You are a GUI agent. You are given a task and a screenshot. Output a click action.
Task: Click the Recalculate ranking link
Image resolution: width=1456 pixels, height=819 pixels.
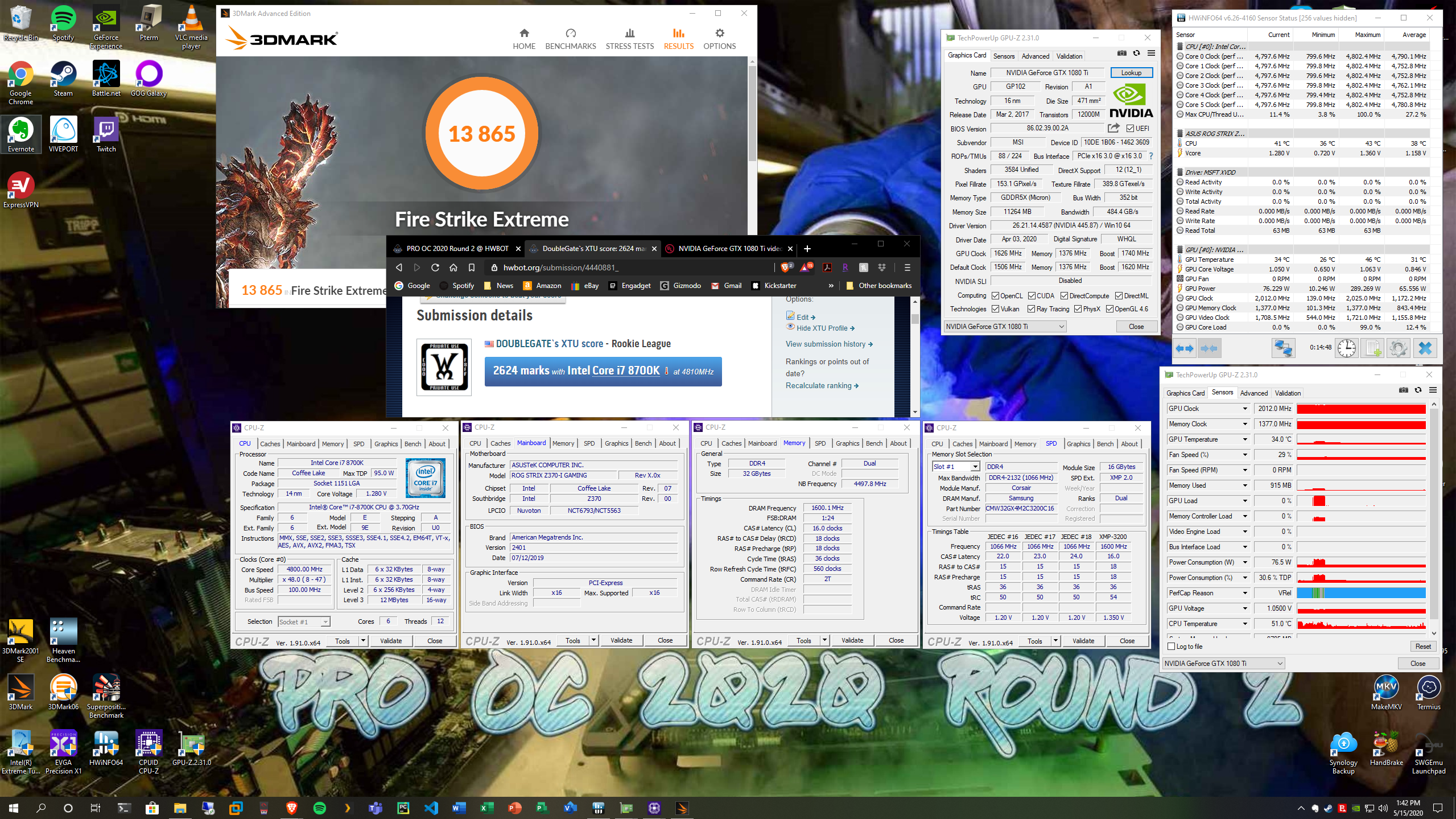[822, 385]
